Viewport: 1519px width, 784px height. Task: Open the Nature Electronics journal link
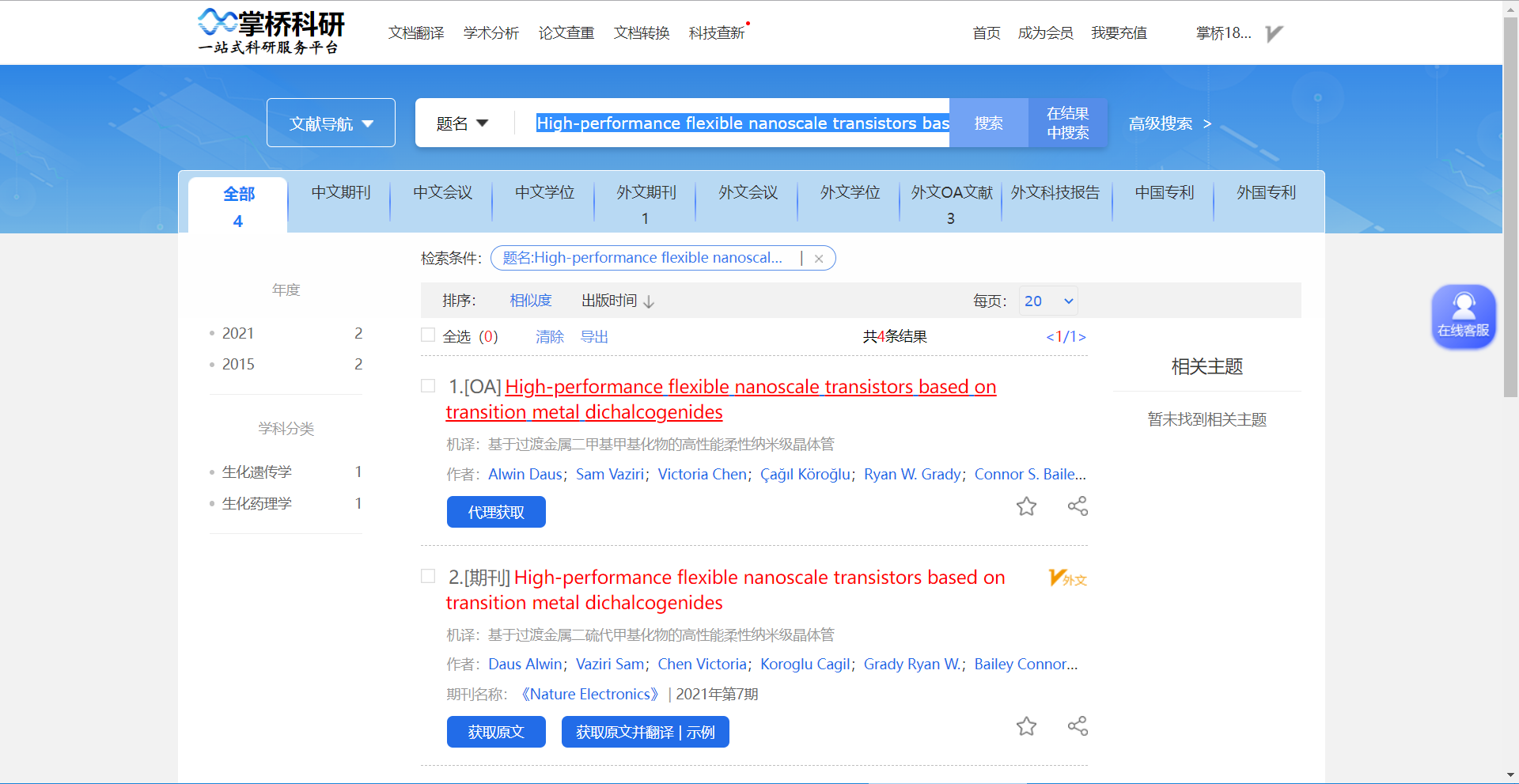[590, 694]
